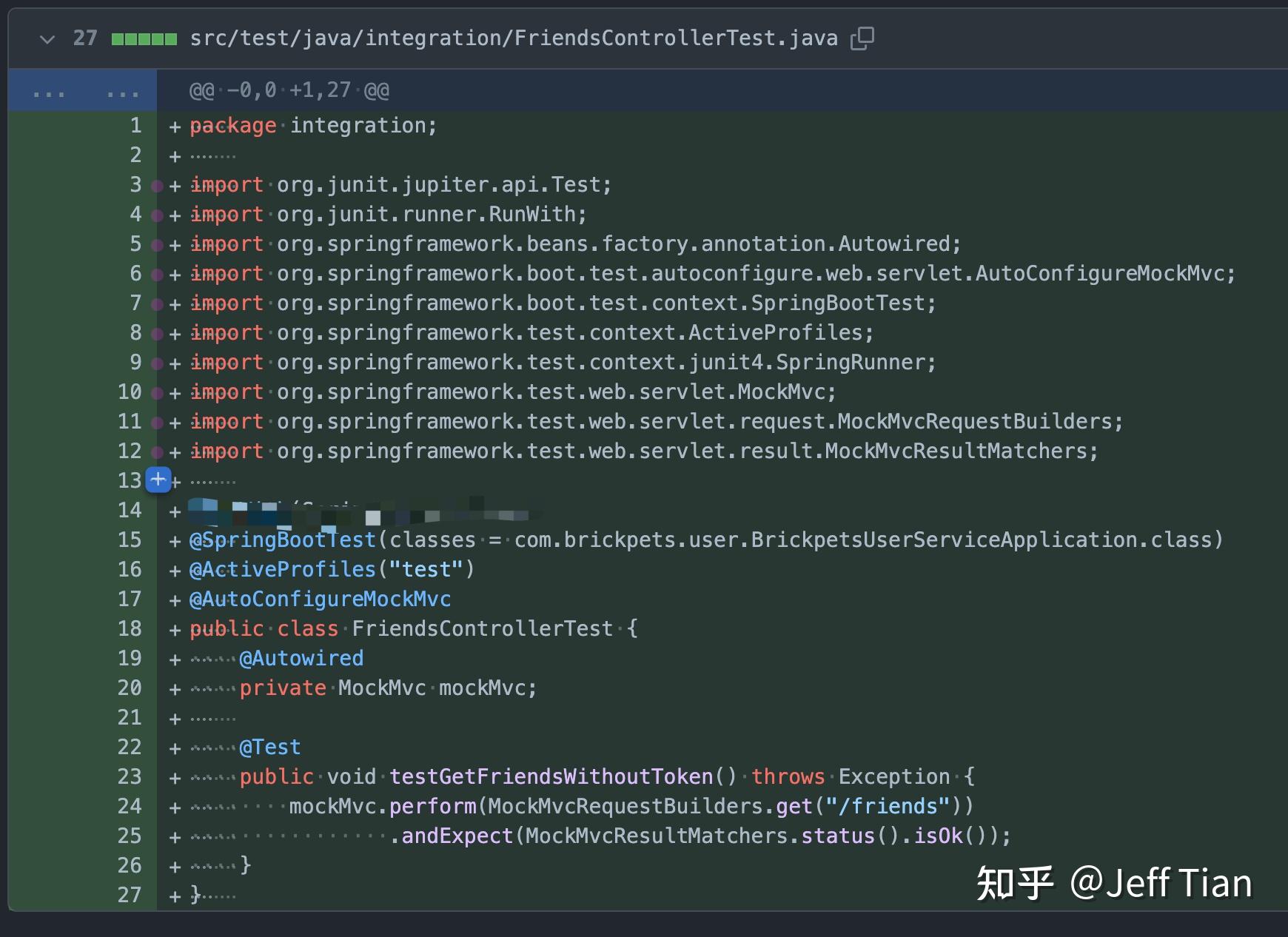Click the blue plus icon to comment on line 13
Viewport: 1288px width, 937px height.
point(158,480)
